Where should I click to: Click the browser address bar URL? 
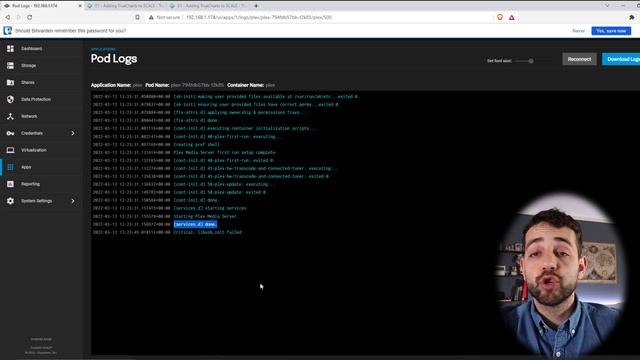point(259,17)
